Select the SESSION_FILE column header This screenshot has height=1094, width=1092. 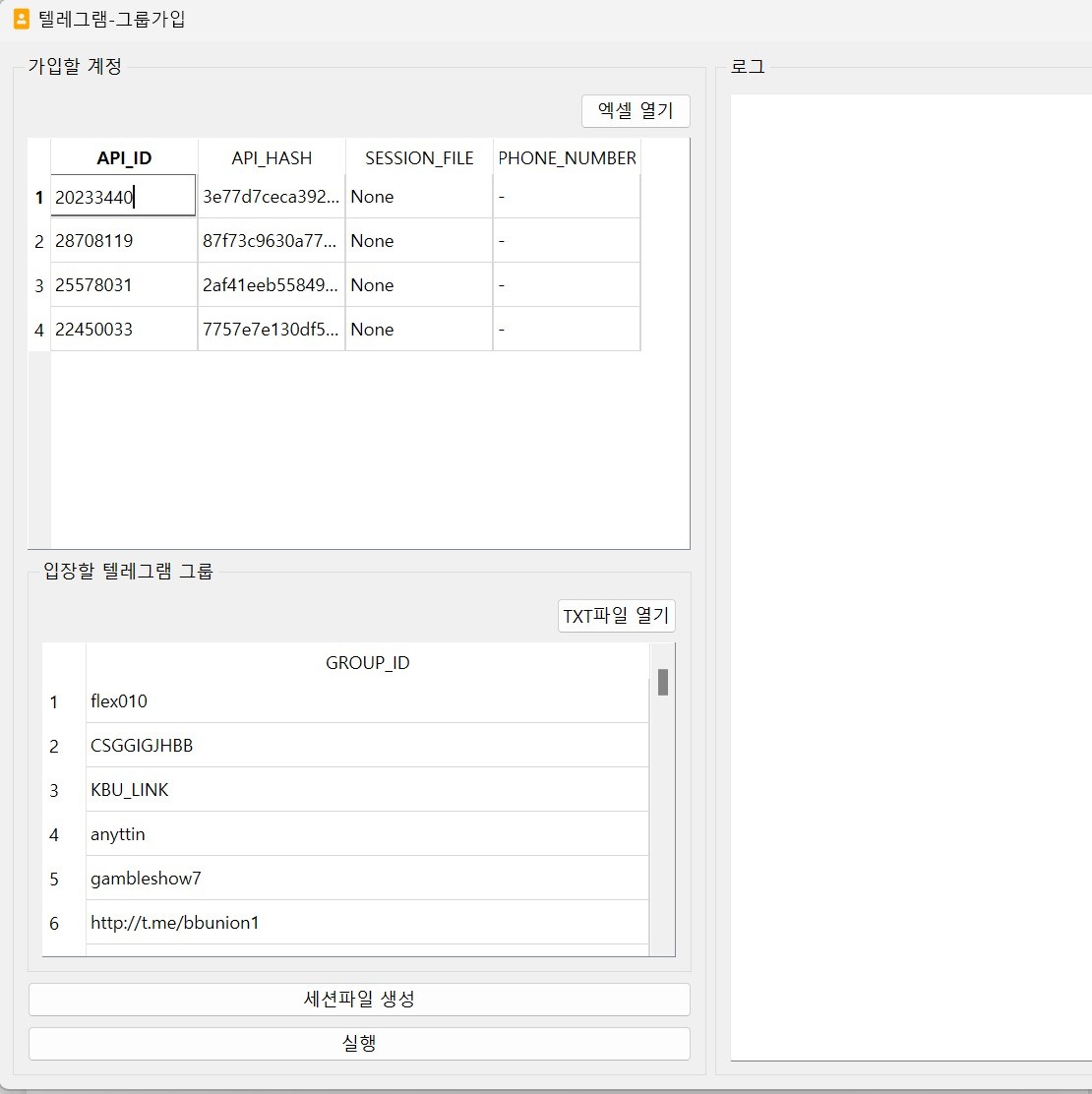click(419, 157)
